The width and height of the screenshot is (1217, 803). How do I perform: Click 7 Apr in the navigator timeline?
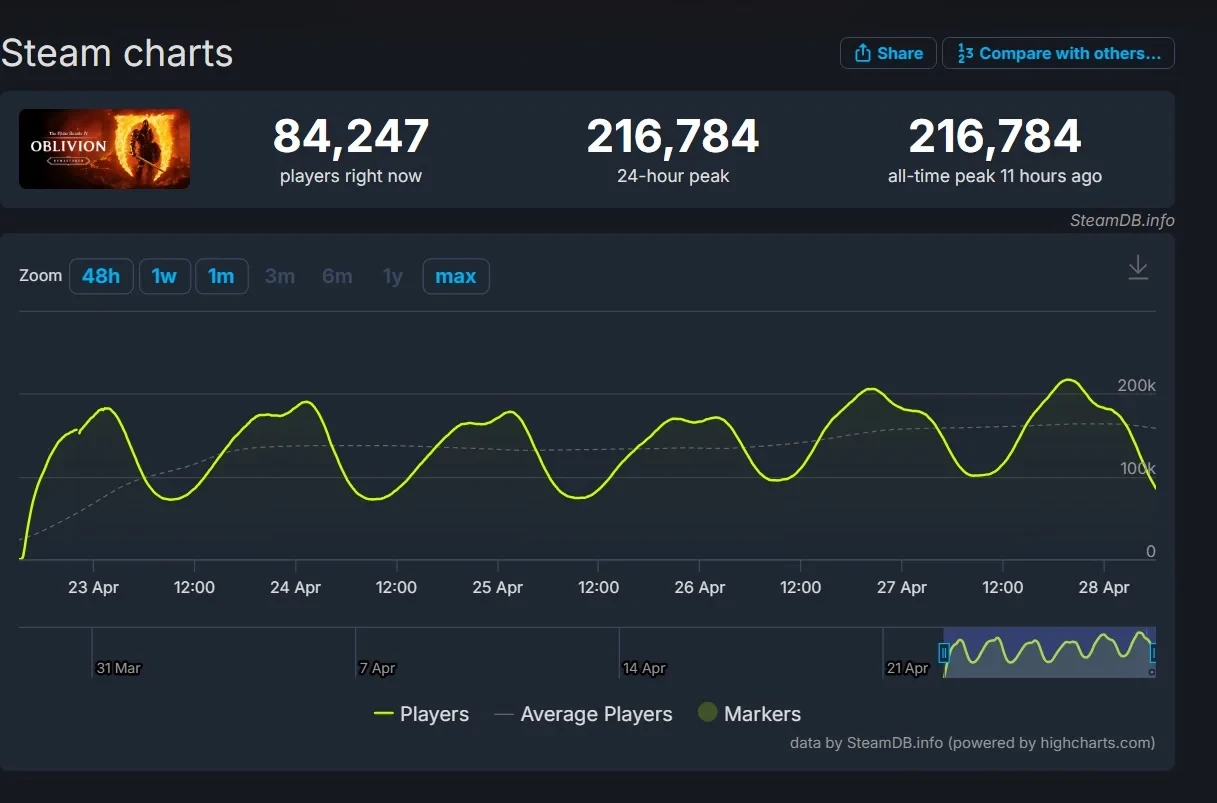(377, 668)
